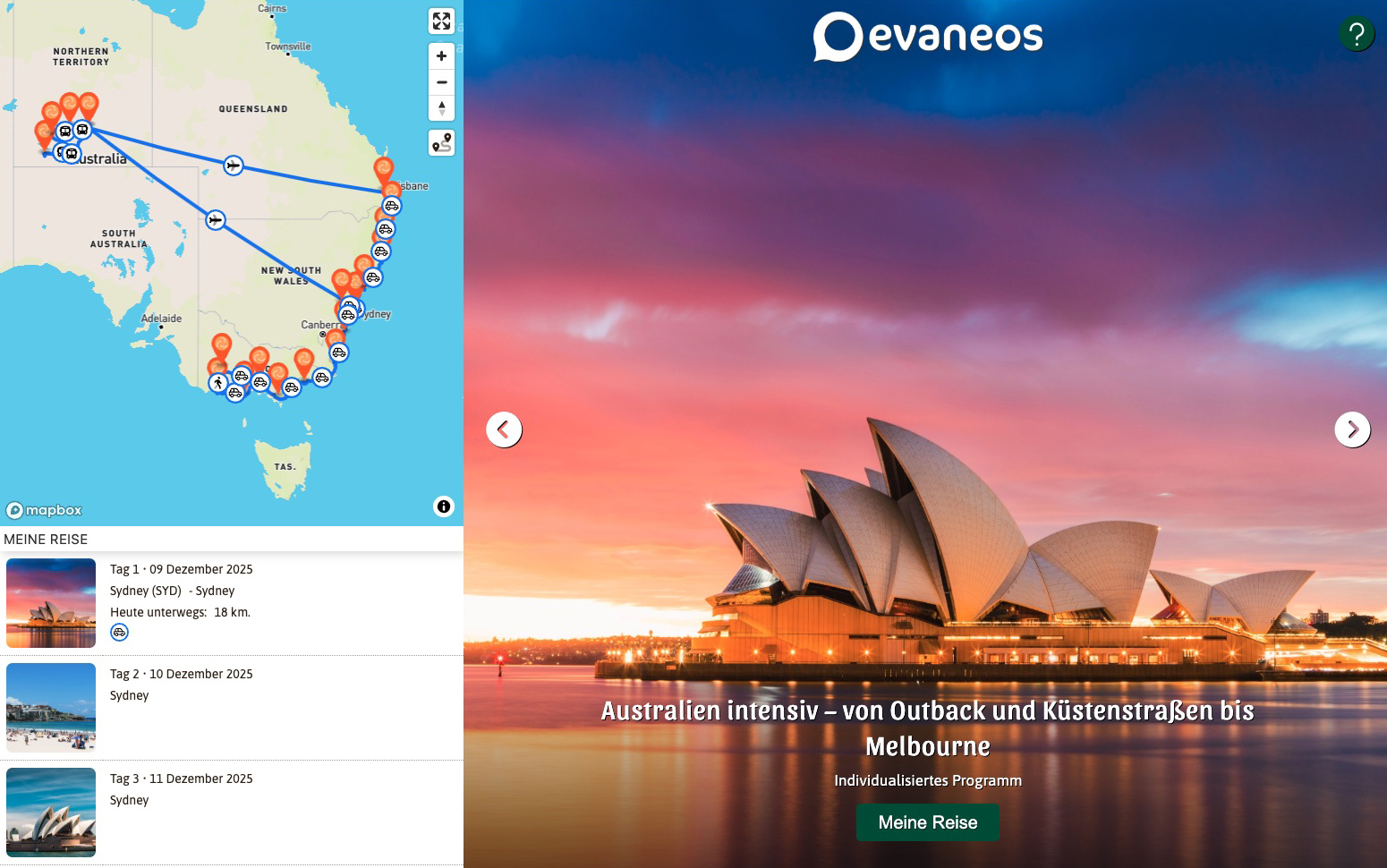The height and width of the screenshot is (868, 1387).
Task: Select Tag 2 · 10 Dezember 2025 entry
Action: (182, 674)
